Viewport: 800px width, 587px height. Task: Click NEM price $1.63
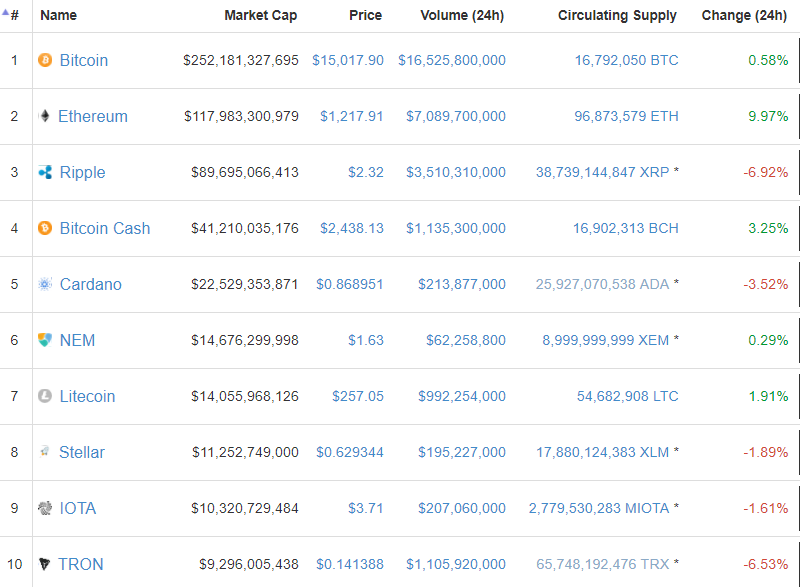(366, 340)
